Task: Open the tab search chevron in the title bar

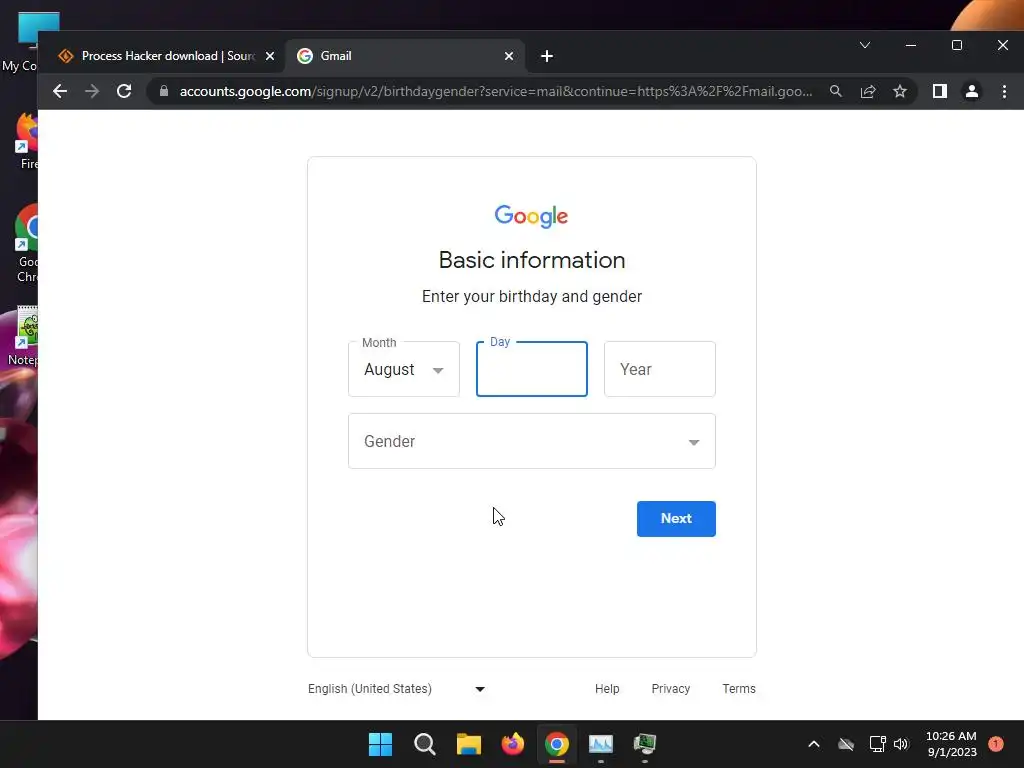Action: click(865, 45)
